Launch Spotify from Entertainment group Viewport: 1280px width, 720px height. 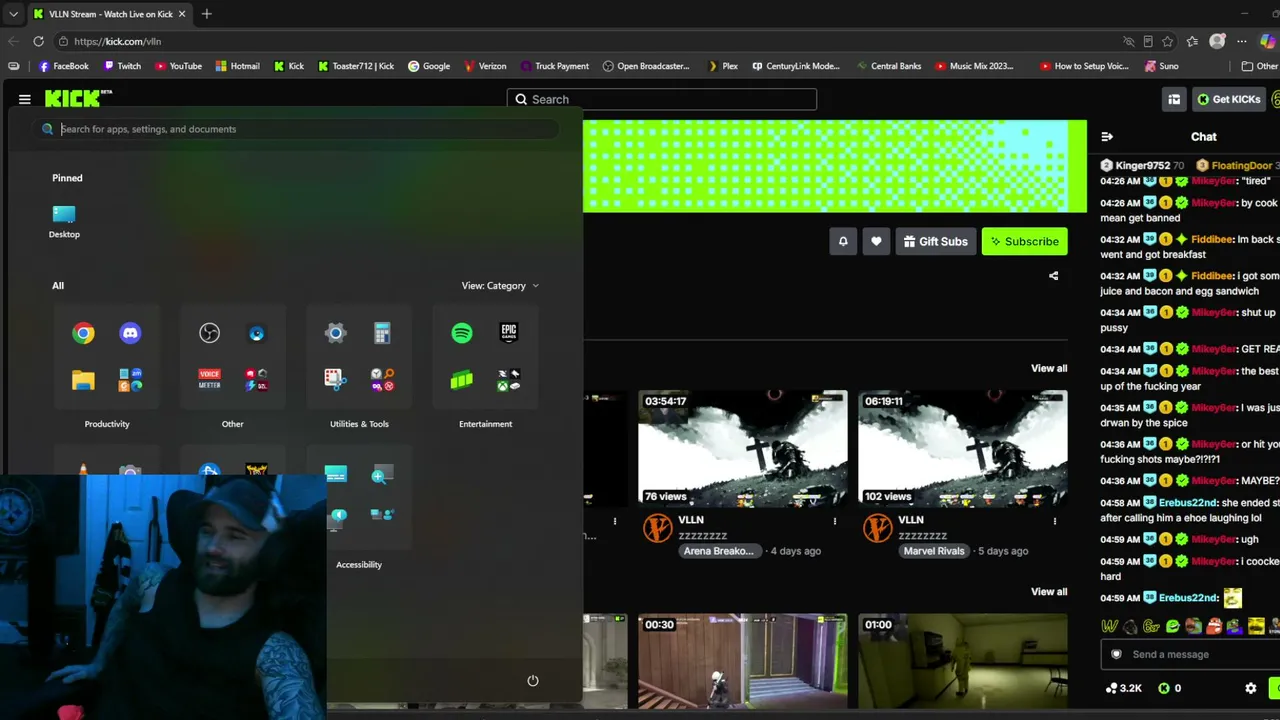tap(461, 333)
